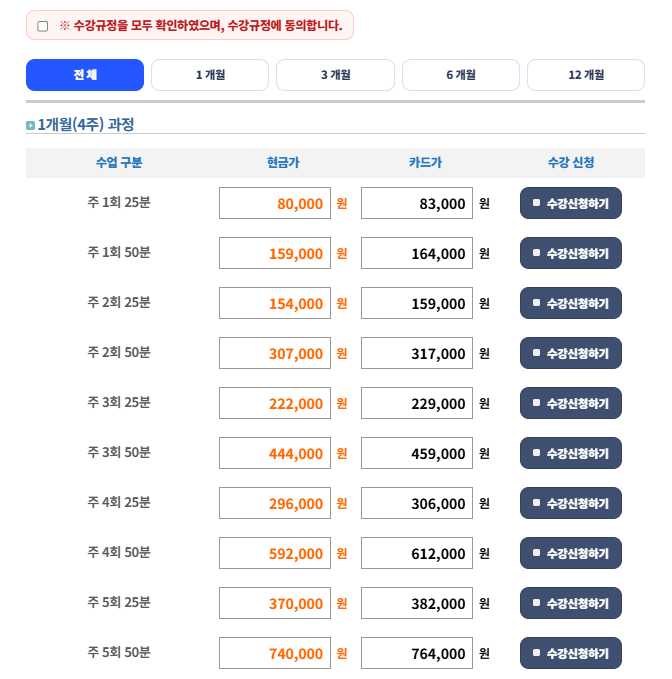Image resolution: width=672 pixels, height=679 pixels.
Task: Focus the 459,000 card price field
Action: pos(417,453)
